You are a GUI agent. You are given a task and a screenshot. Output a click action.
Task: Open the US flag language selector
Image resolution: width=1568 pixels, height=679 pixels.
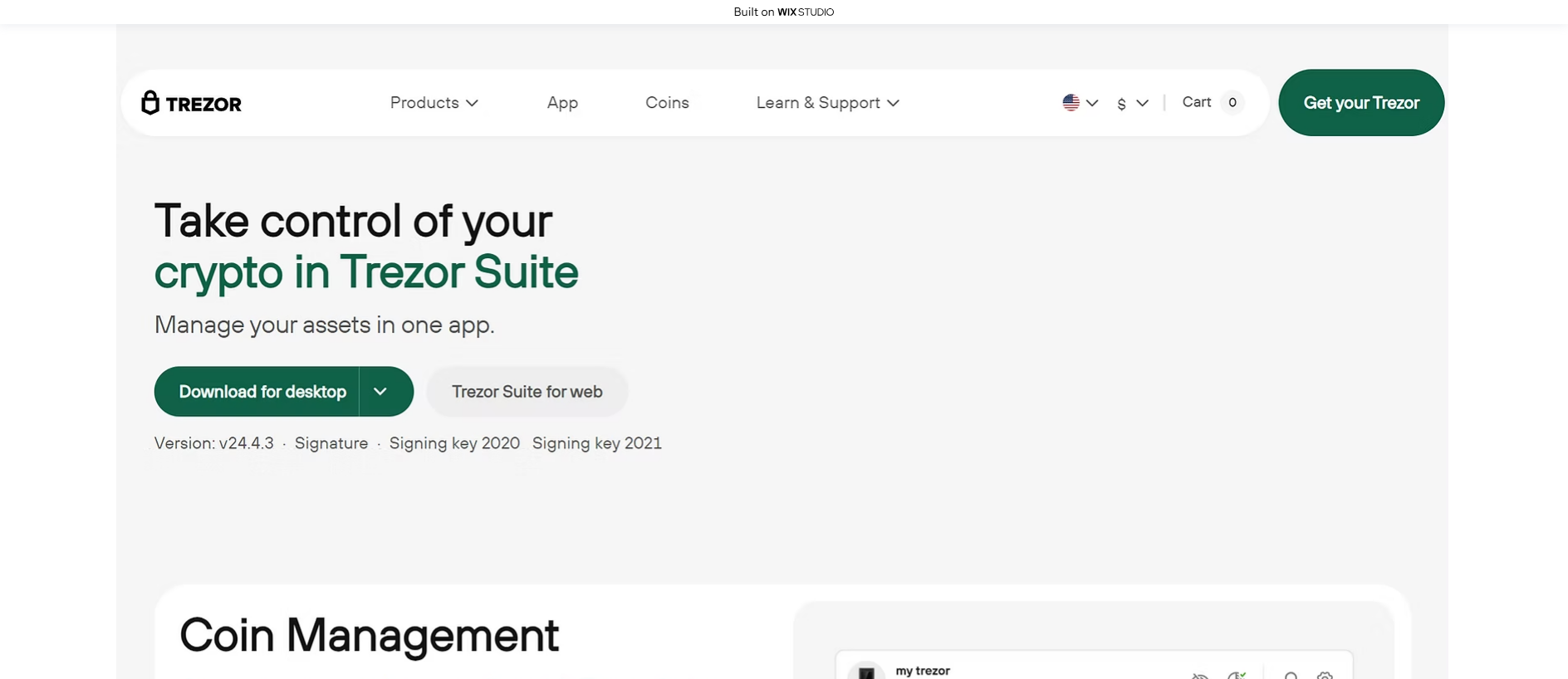click(1080, 103)
